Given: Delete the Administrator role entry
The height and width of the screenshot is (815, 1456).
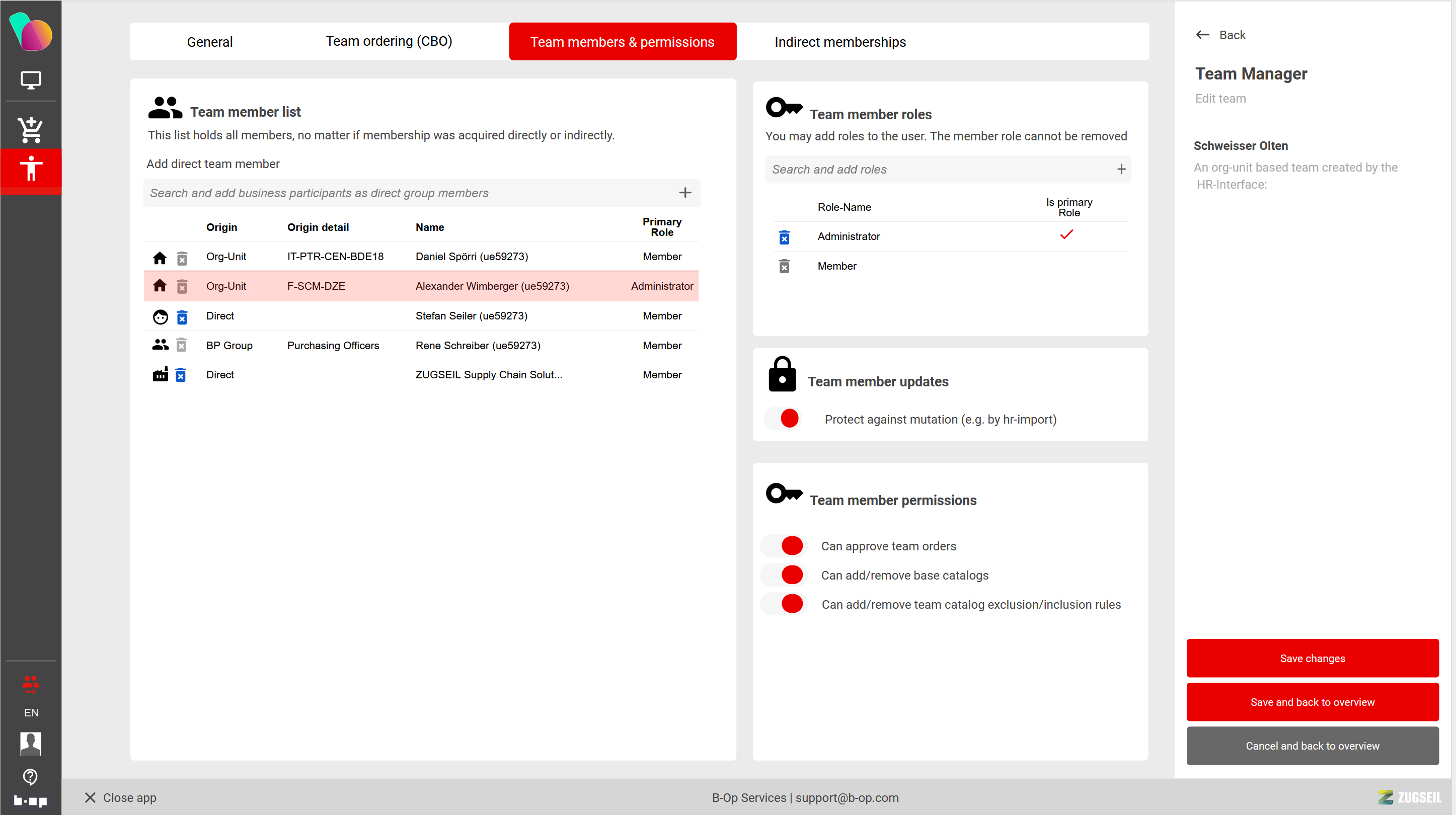Looking at the screenshot, I should (784, 237).
